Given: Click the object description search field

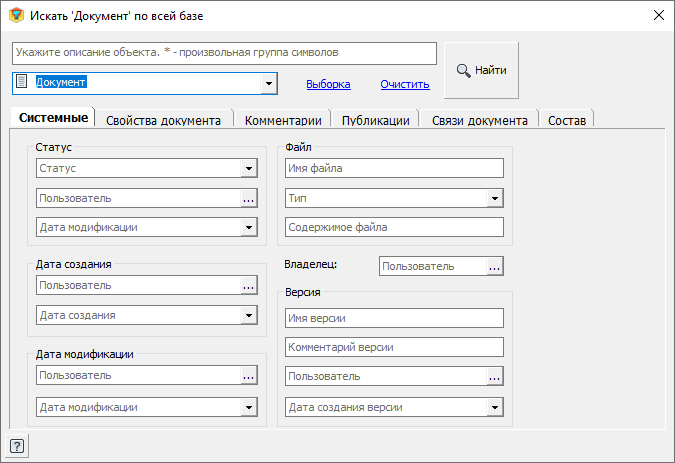Looking at the screenshot, I should point(225,52).
